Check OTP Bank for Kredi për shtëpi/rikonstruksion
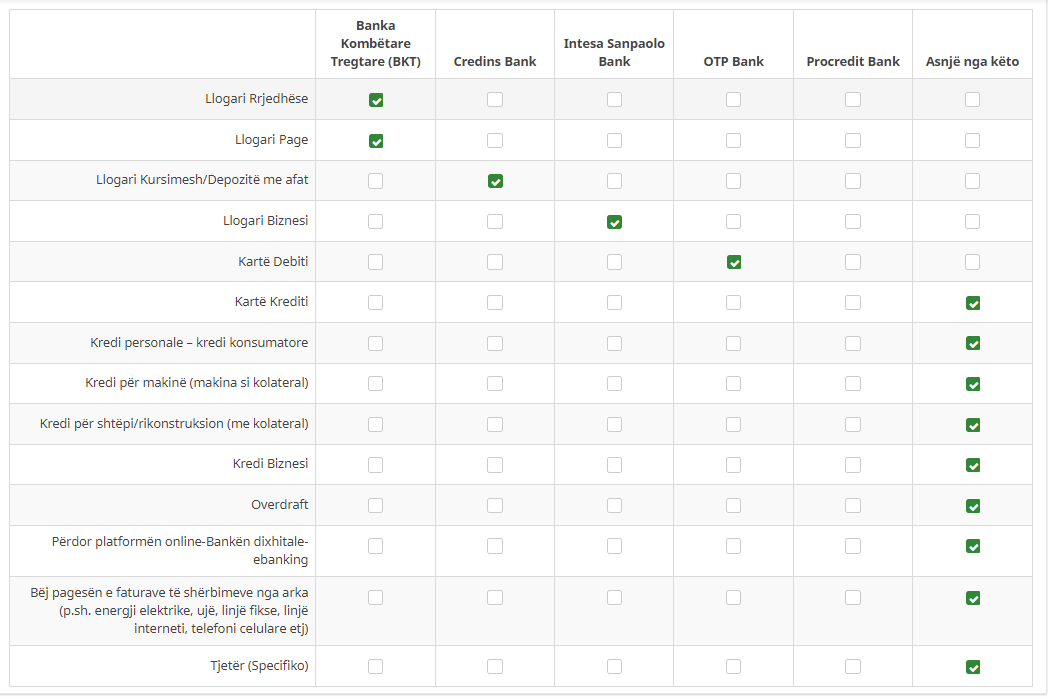1048x699 pixels. pos(734,424)
